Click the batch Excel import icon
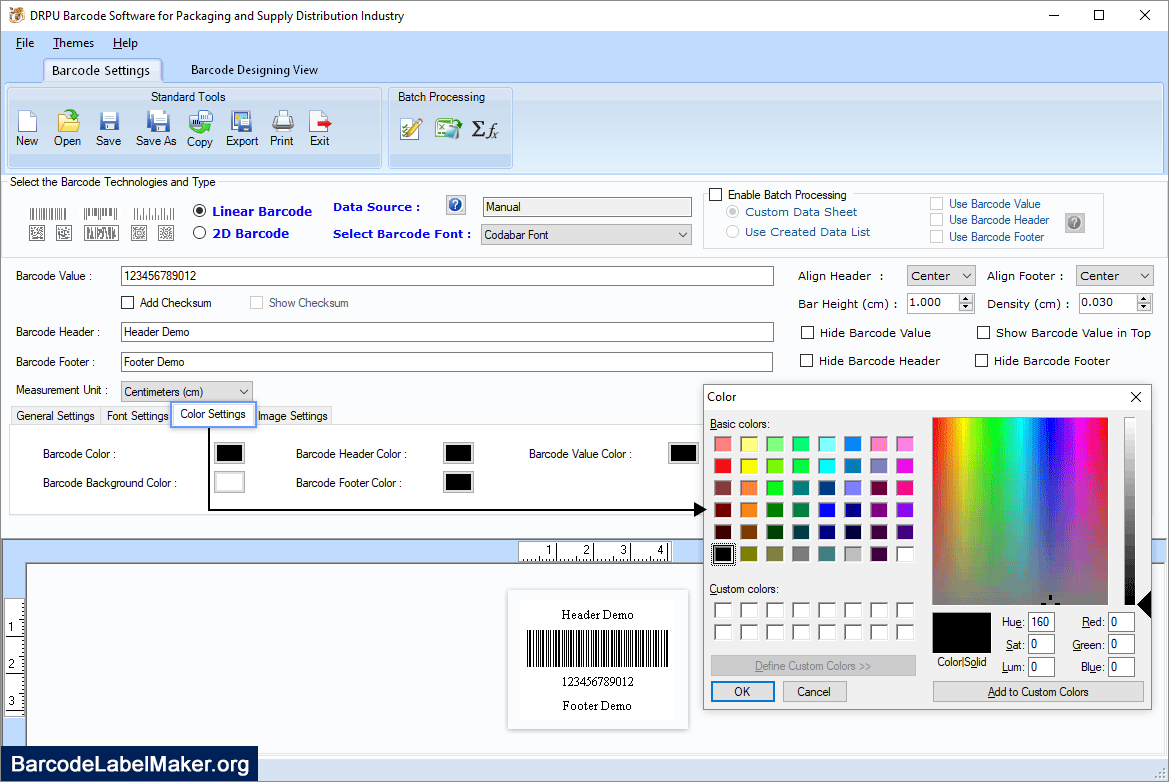This screenshot has height=782, width=1169. tap(447, 129)
